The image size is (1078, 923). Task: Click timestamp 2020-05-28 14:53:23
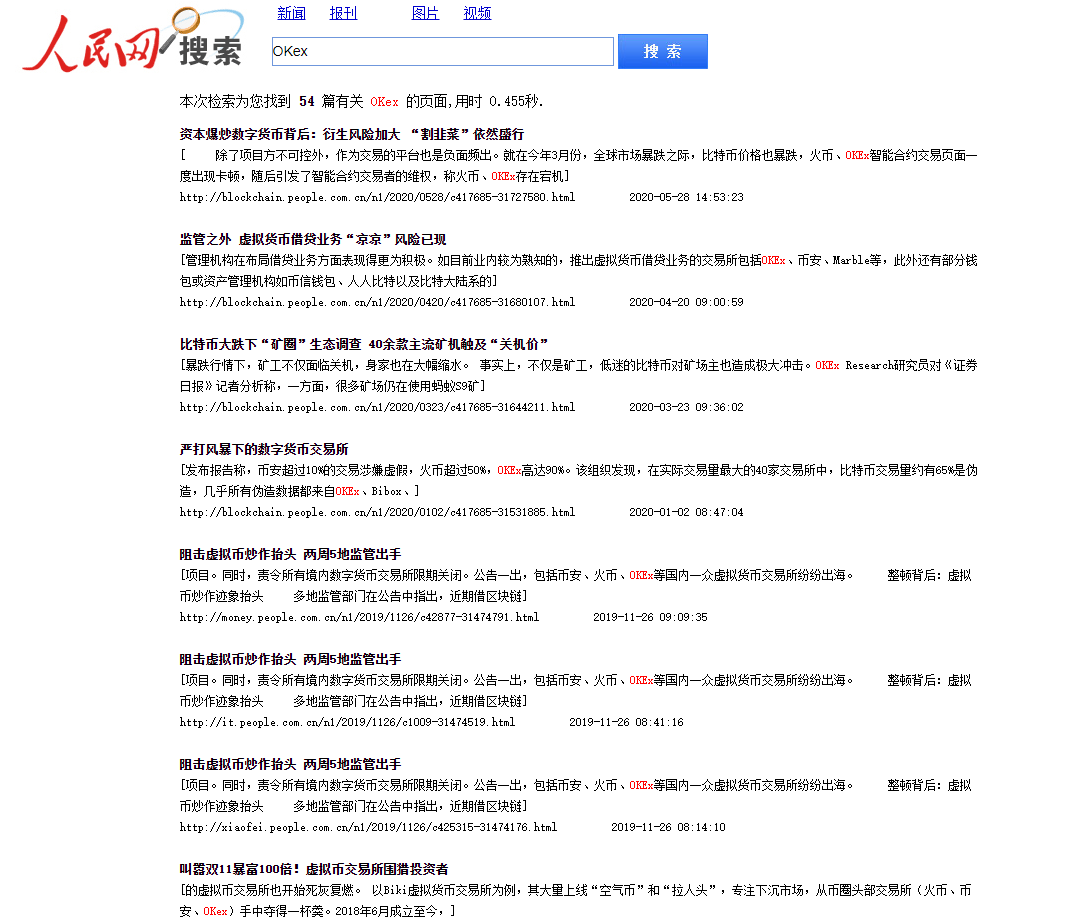click(686, 197)
